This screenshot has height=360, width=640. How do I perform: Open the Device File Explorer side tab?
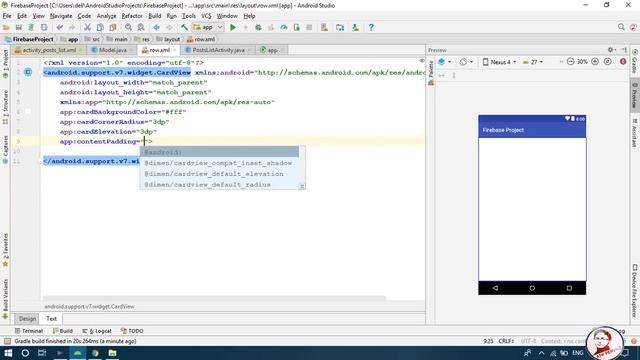(x=635, y=290)
